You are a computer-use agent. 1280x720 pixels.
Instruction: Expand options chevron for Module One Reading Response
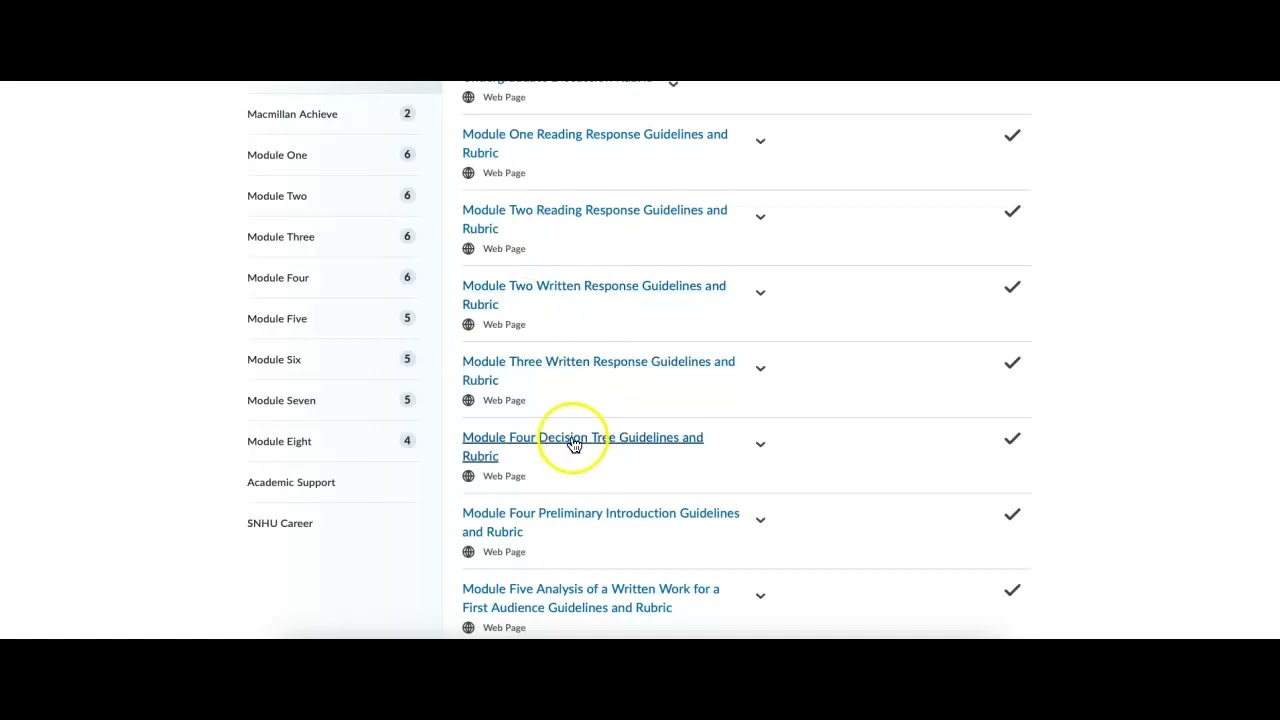760,141
